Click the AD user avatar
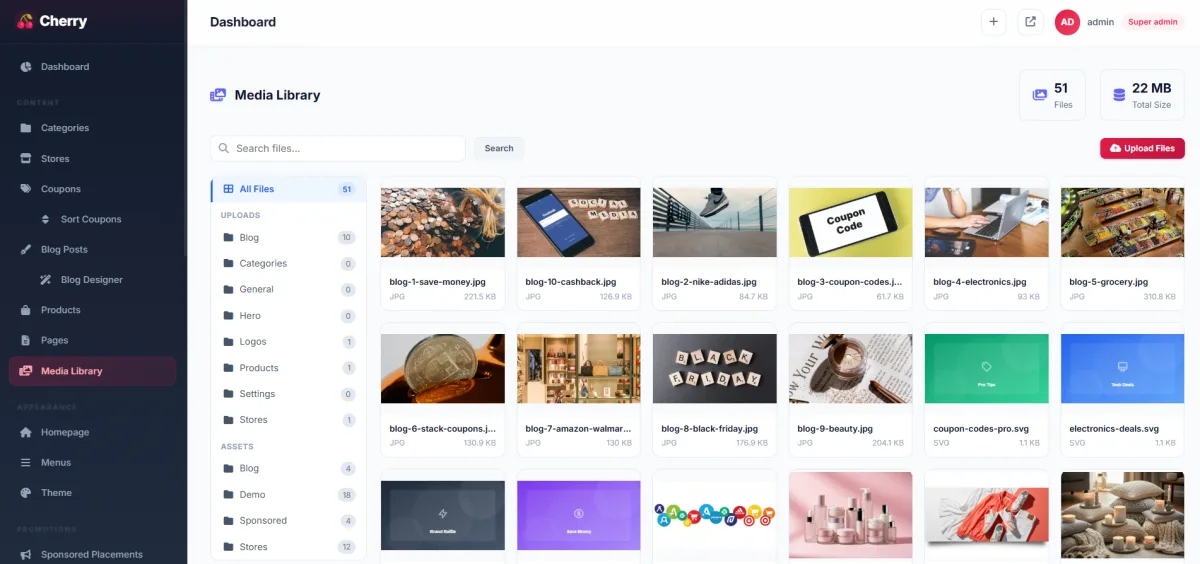Screen dimensions: 1200x564 coord(1067,22)
